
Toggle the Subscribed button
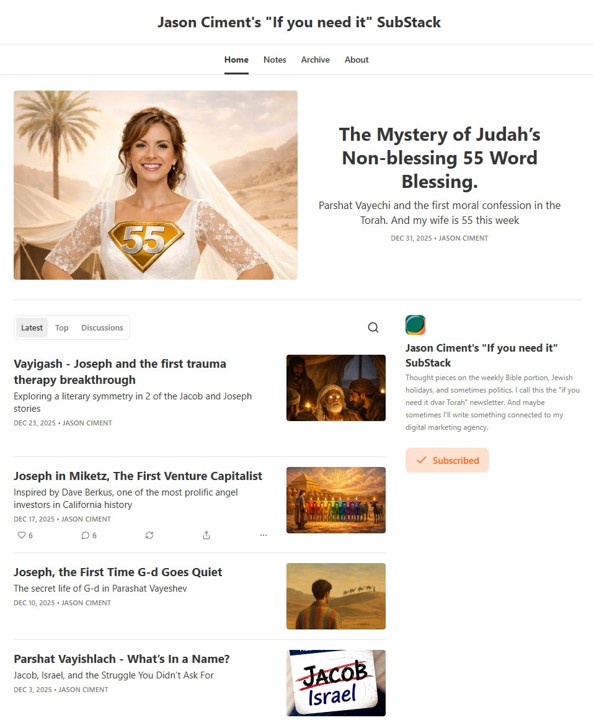[x=447, y=460]
